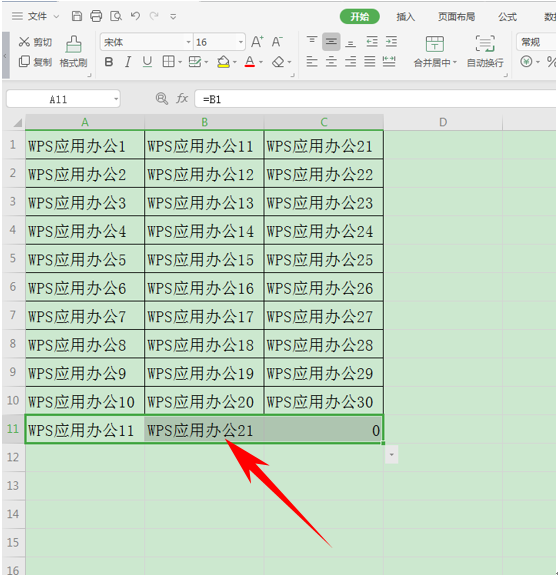Select cell C11 containing 0

[x=324, y=430]
